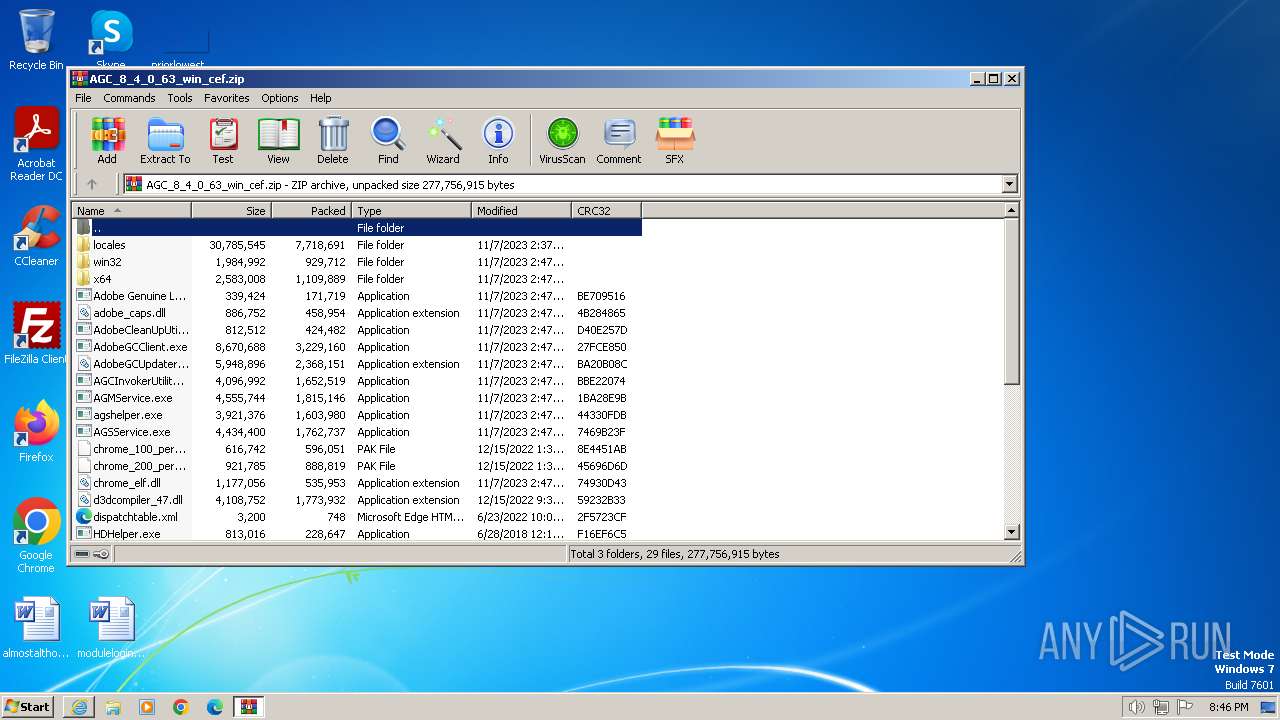Open the Find tool
Image resolution: width=1280 pixels, height=720 pixels.
coord(388,140)
